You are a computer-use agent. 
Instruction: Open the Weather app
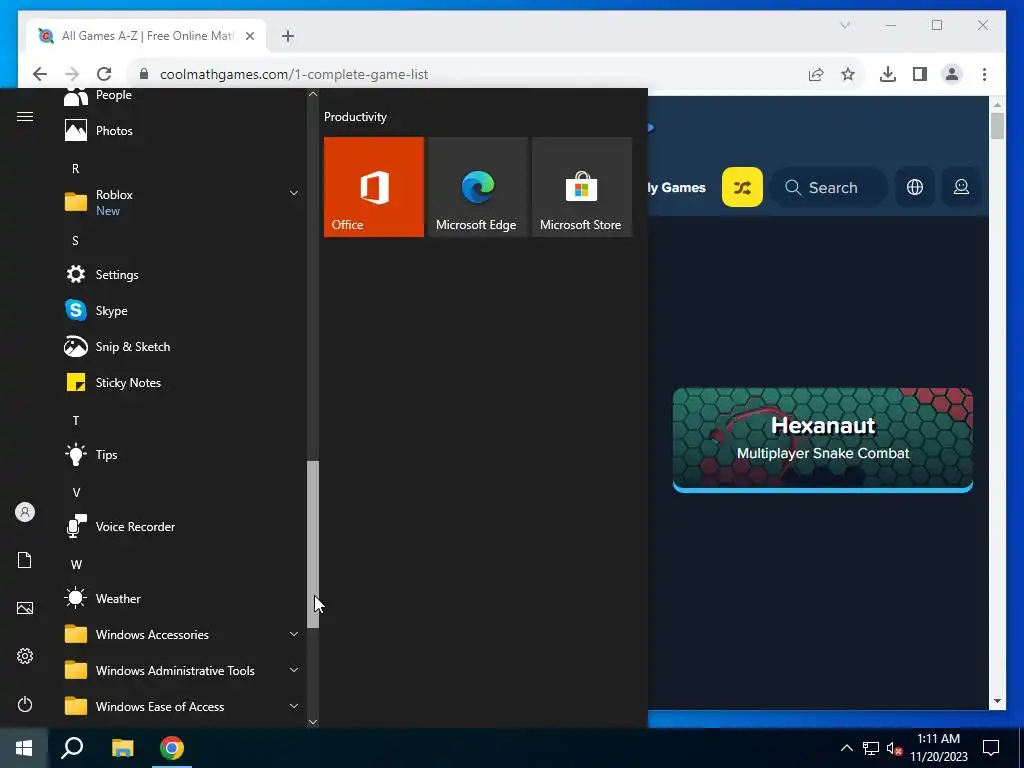click(181, 598)
